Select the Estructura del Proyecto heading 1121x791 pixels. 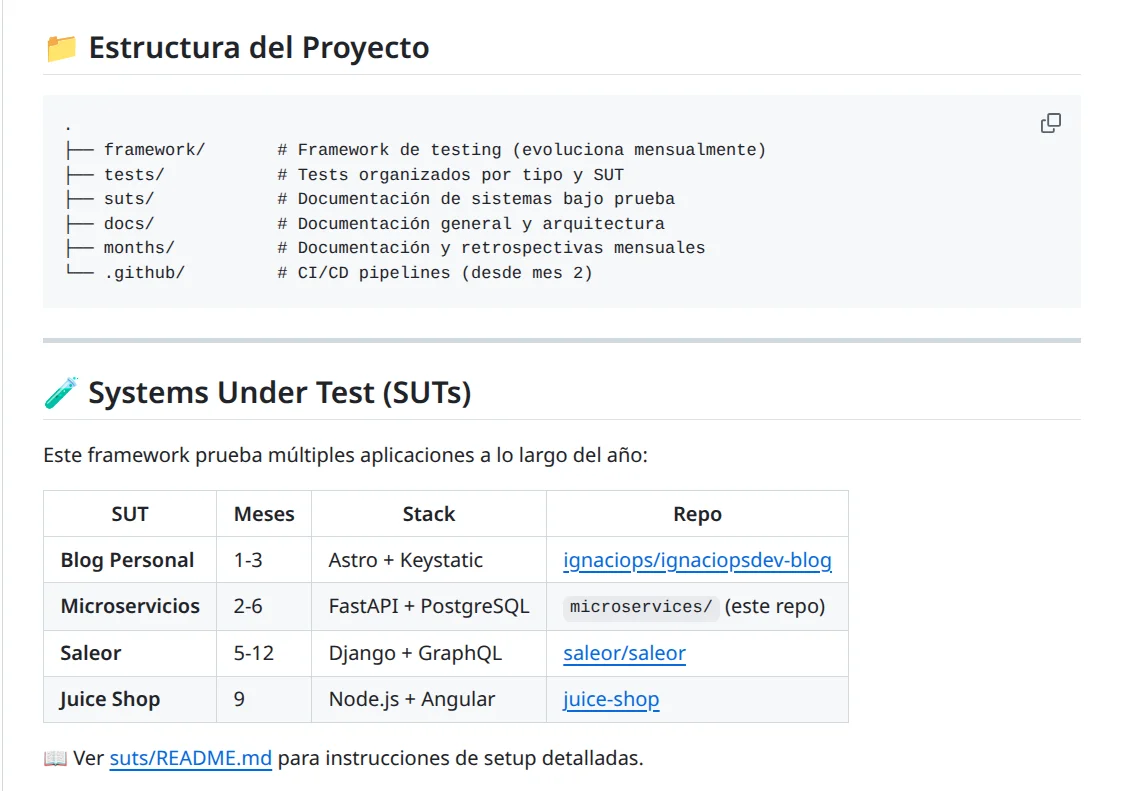coord(259,47)
